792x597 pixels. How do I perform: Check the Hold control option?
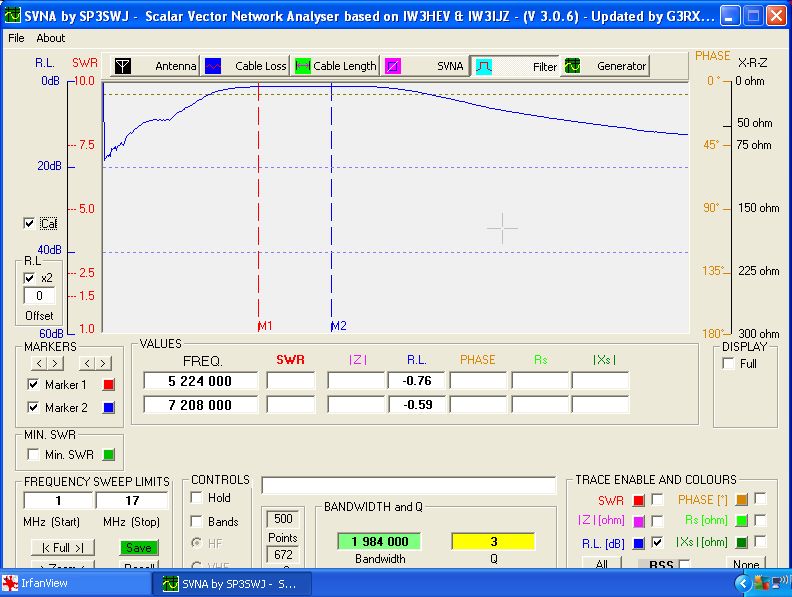click(197, 498)
